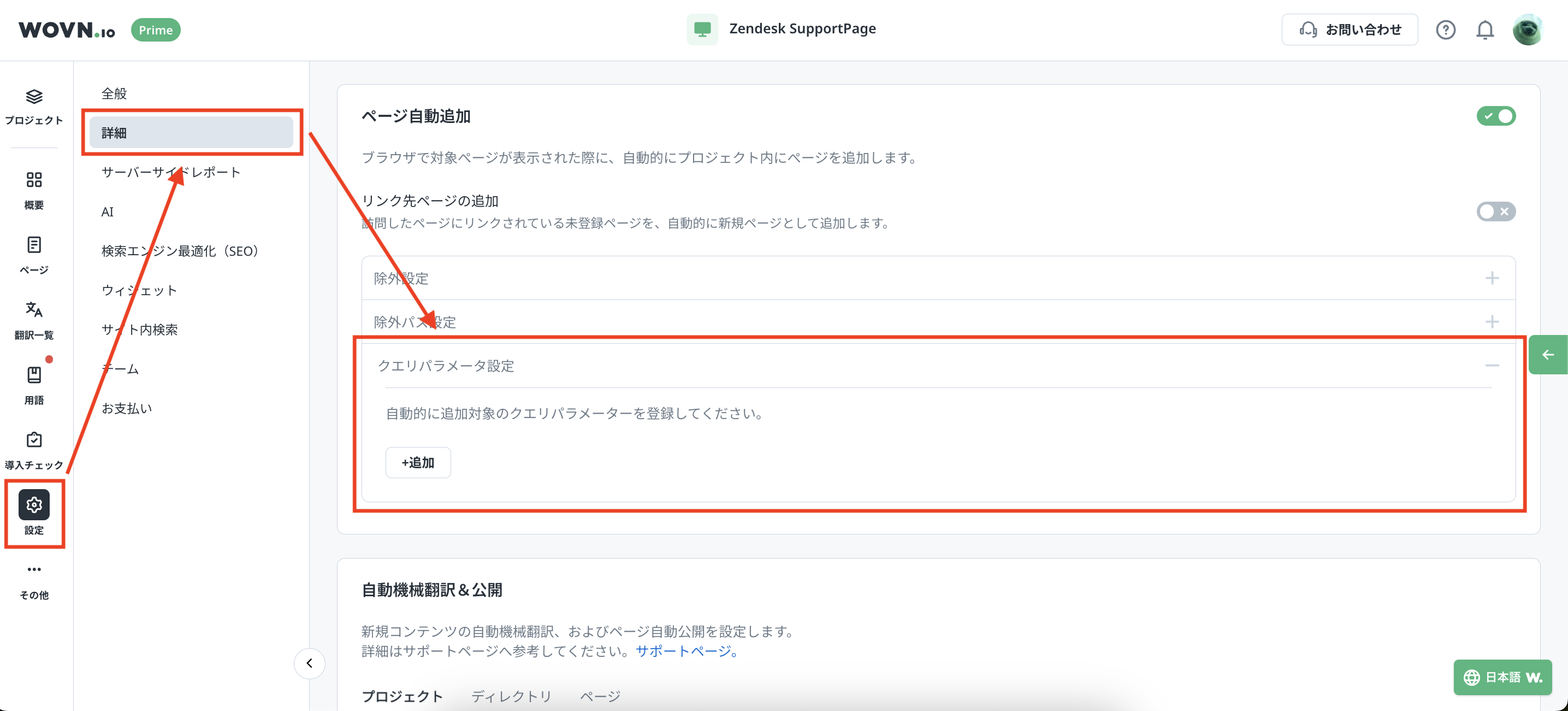Expand the 除外設定 section
Viewport: 1568px width, 711px height.
coord(1492,278)
